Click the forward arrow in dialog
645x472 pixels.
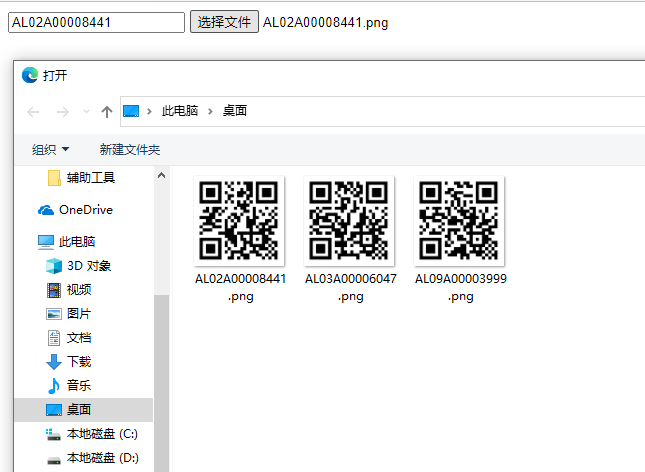(63, 112)
